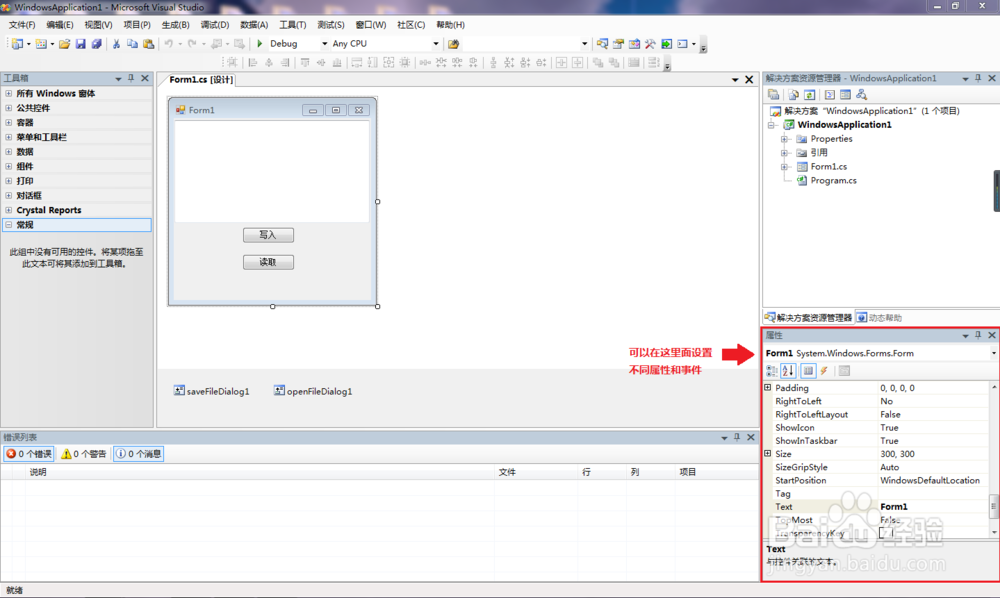Click Solution Explorer Properties icon
This screenshot has width=1000, height=598.
(x=774, y=94)
